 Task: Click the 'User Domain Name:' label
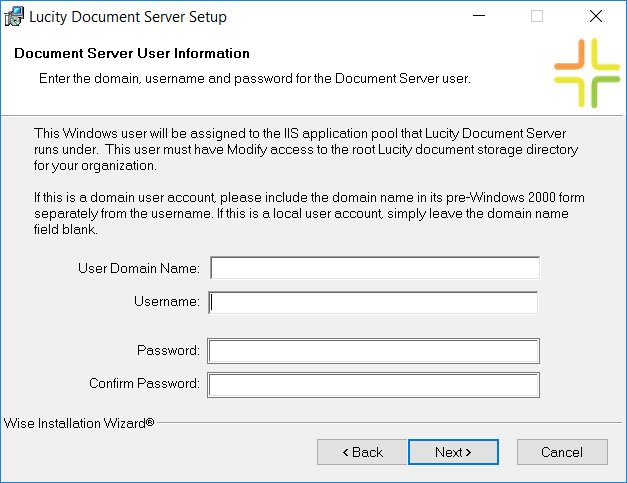(139, 268)
